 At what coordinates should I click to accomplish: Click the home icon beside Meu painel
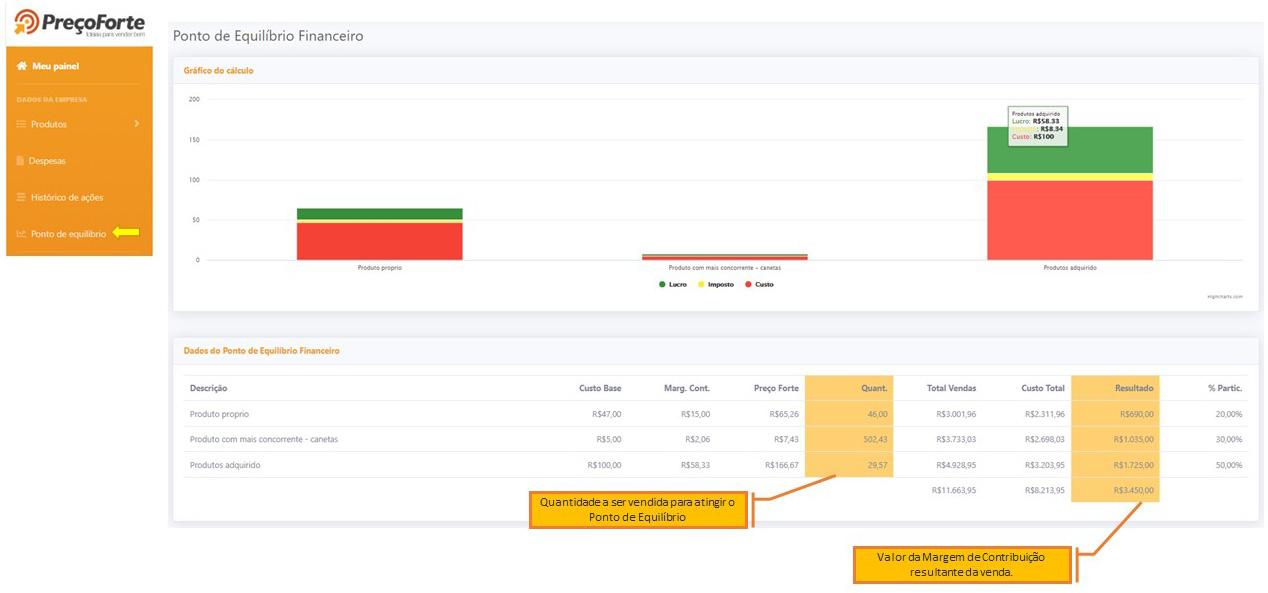tap(21, 66)
